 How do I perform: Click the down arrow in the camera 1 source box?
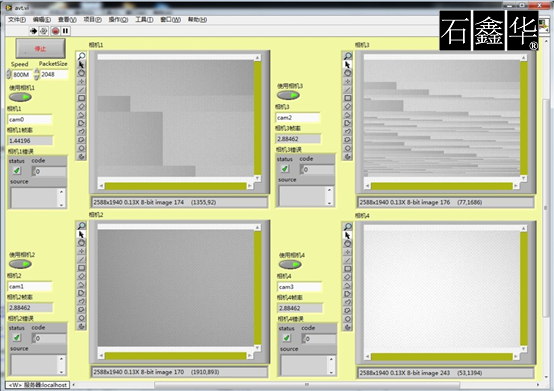tap(61, 205)
